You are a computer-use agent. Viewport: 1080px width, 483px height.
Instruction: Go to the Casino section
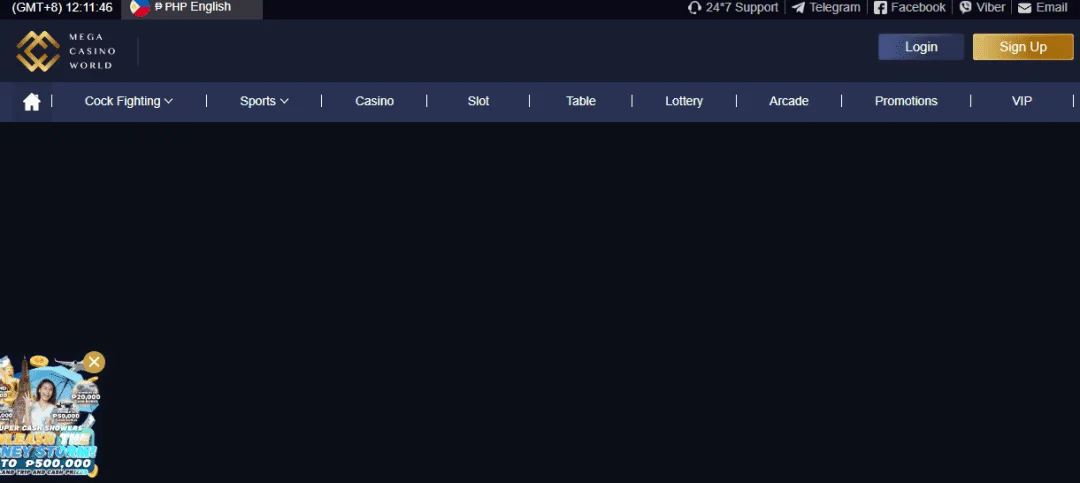375,101
